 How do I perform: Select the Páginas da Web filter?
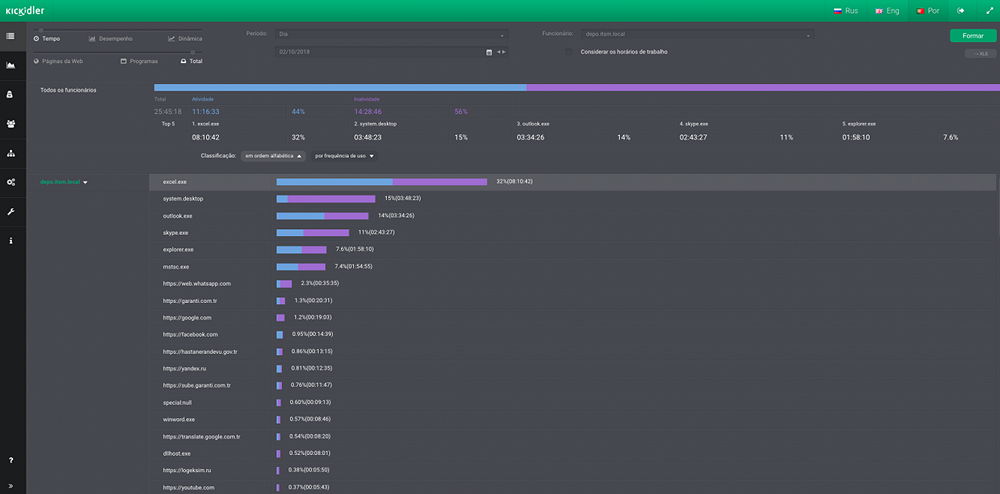[x=58, y=61]
